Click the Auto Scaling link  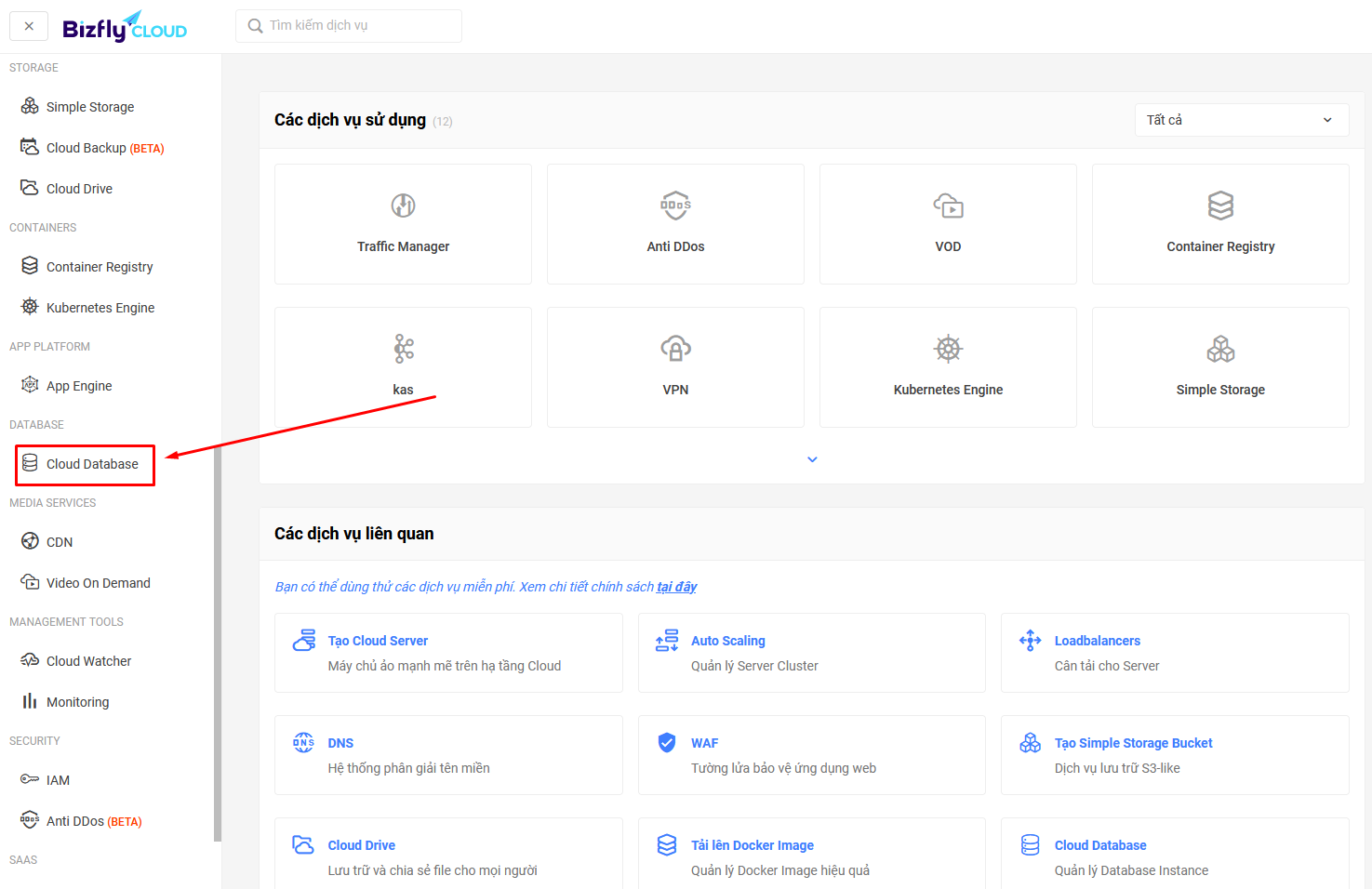[x=728, y=641]
